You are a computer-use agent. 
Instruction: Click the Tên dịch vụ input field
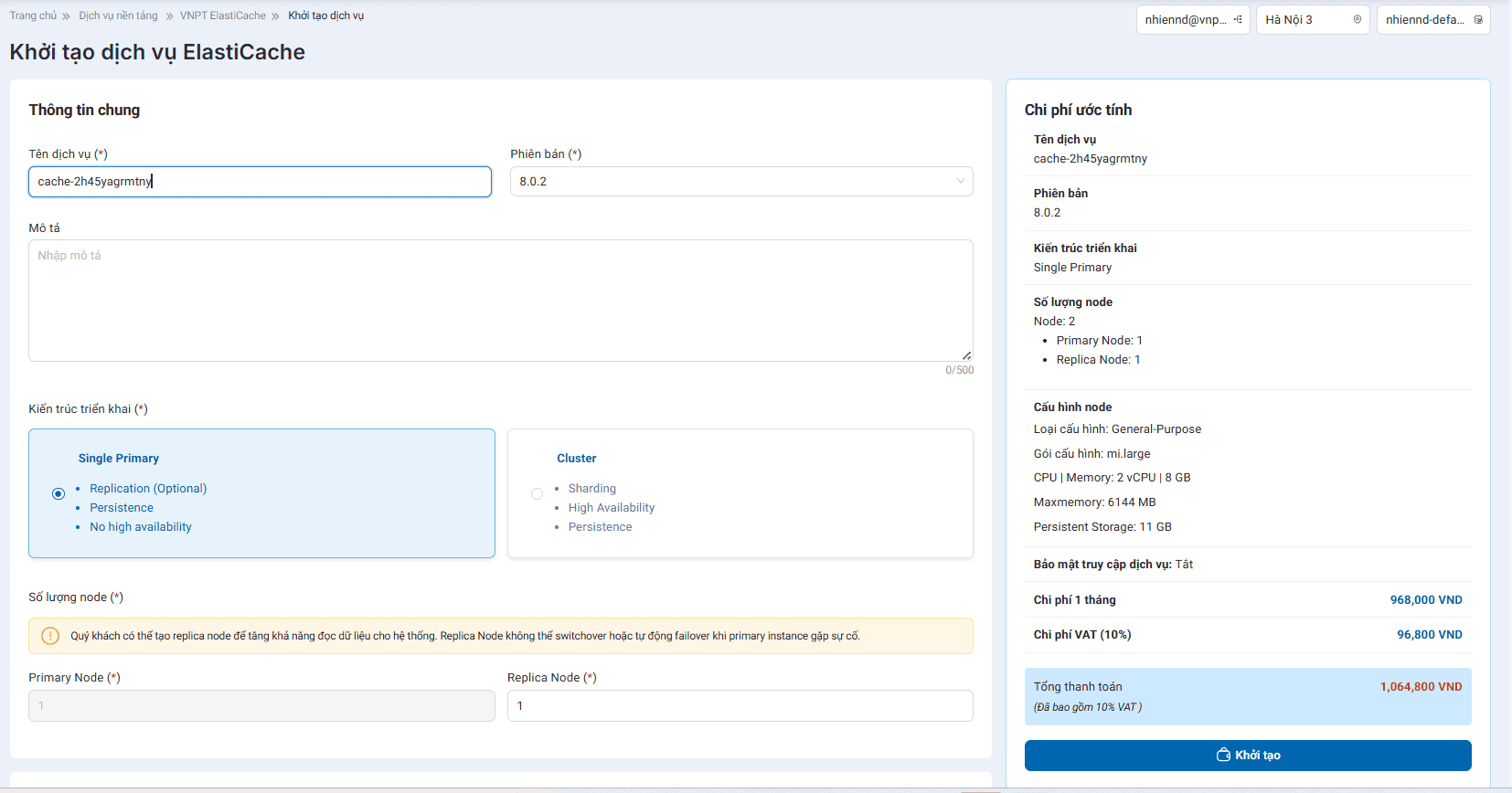point(260,182)
